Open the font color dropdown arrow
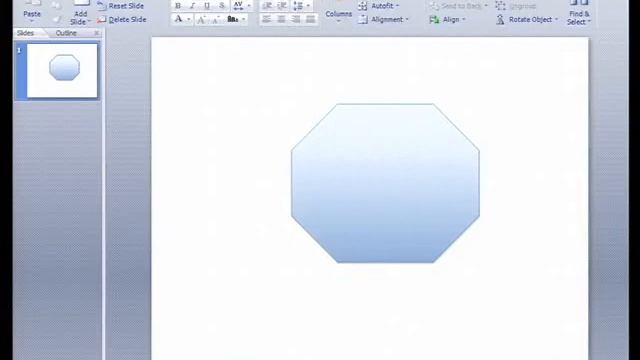 click(189, 19)
